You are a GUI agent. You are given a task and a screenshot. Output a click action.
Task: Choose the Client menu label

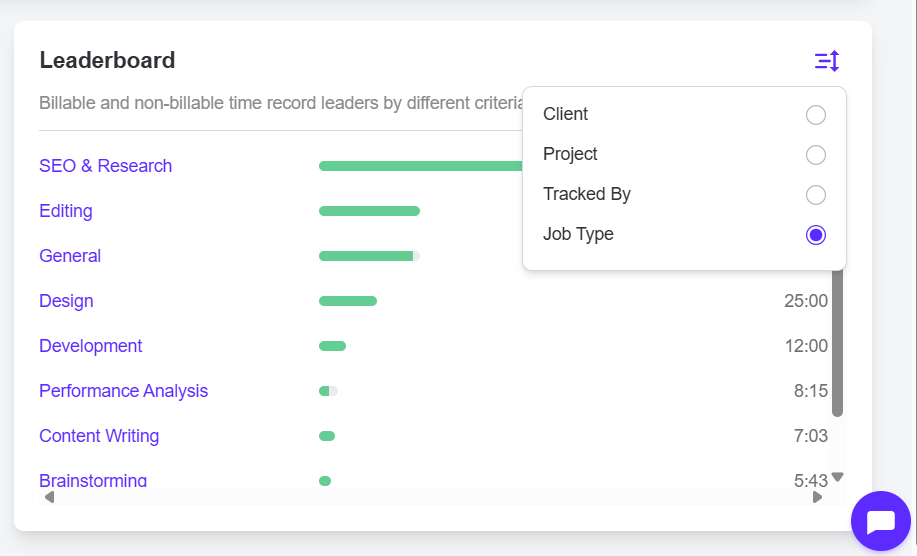click(x=565, y=114)
